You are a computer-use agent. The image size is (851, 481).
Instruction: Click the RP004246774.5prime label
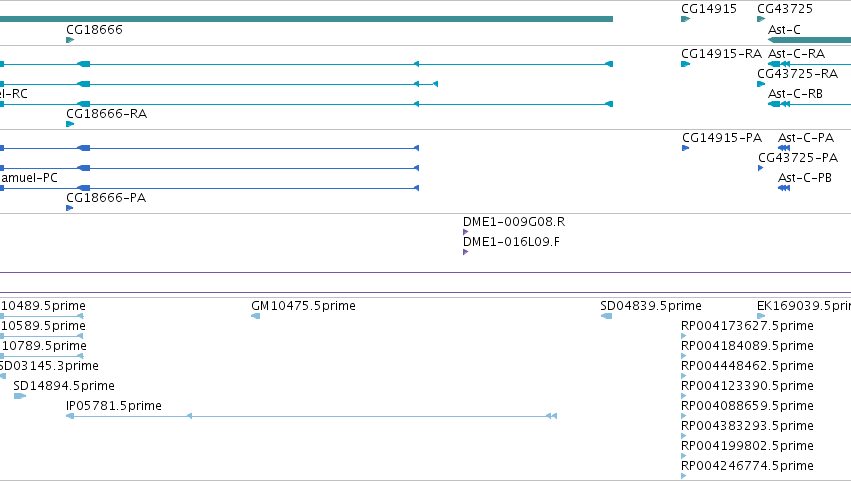tap(747, 466)
